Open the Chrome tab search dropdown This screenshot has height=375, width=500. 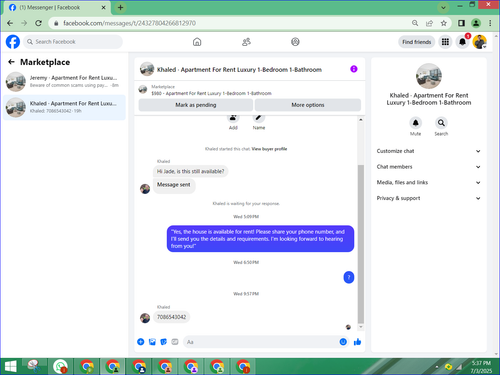tap(443, 7)
